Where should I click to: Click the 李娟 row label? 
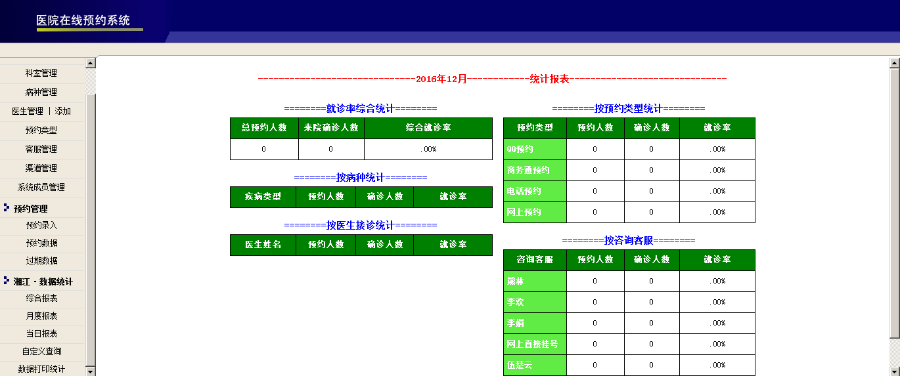(x=515, y=323)
